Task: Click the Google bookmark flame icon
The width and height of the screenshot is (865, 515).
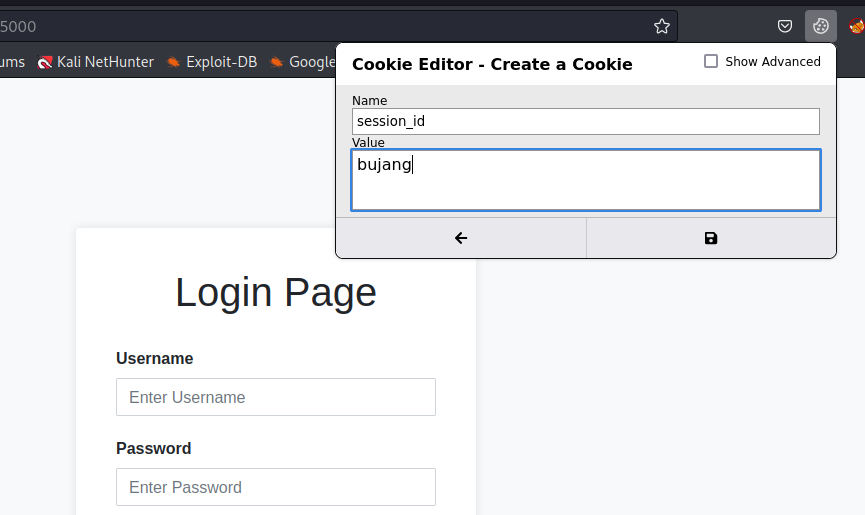Action: click(276, 62)
